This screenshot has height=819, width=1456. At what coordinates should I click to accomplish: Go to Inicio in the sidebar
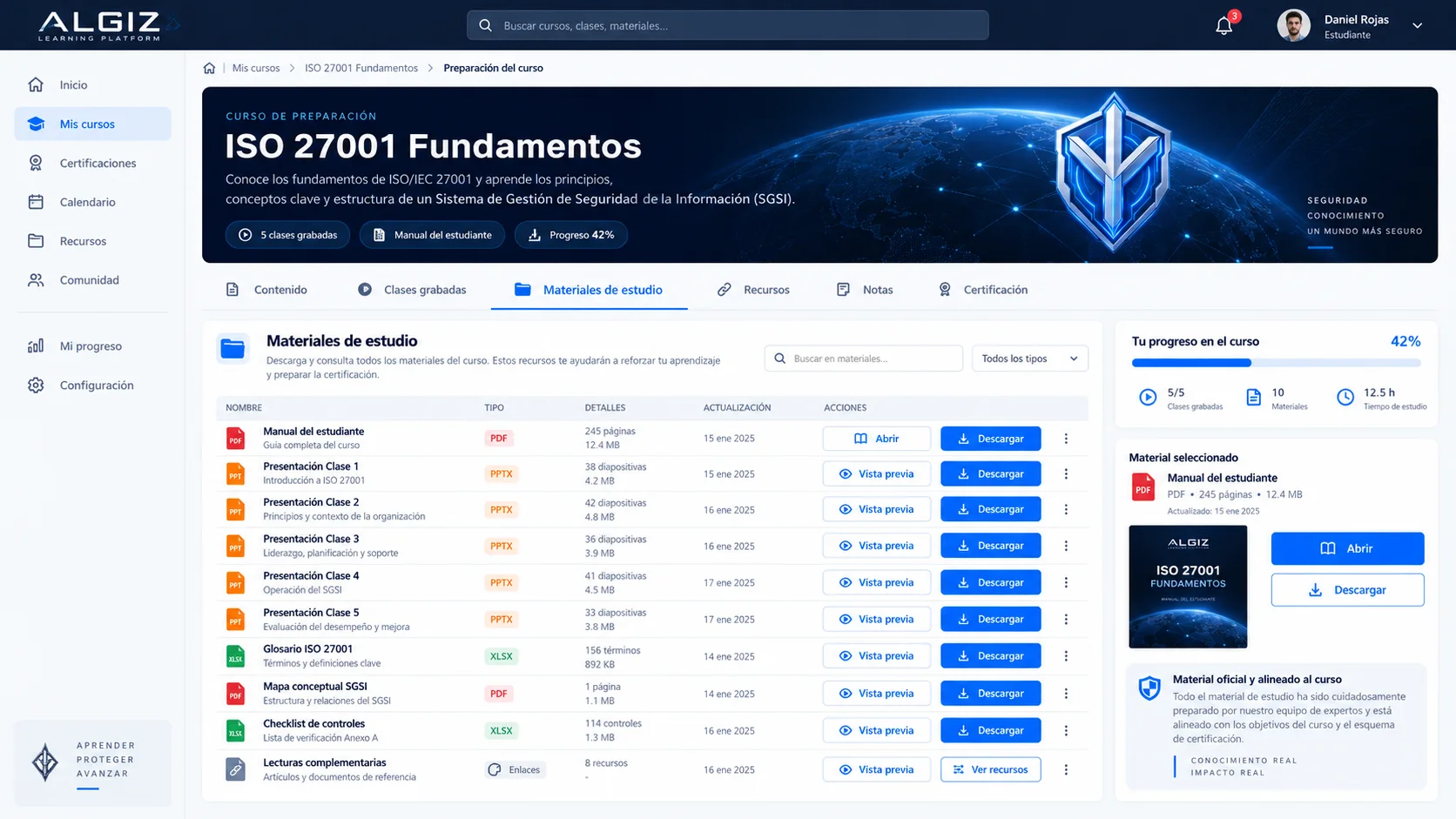(x=92, y=84)
